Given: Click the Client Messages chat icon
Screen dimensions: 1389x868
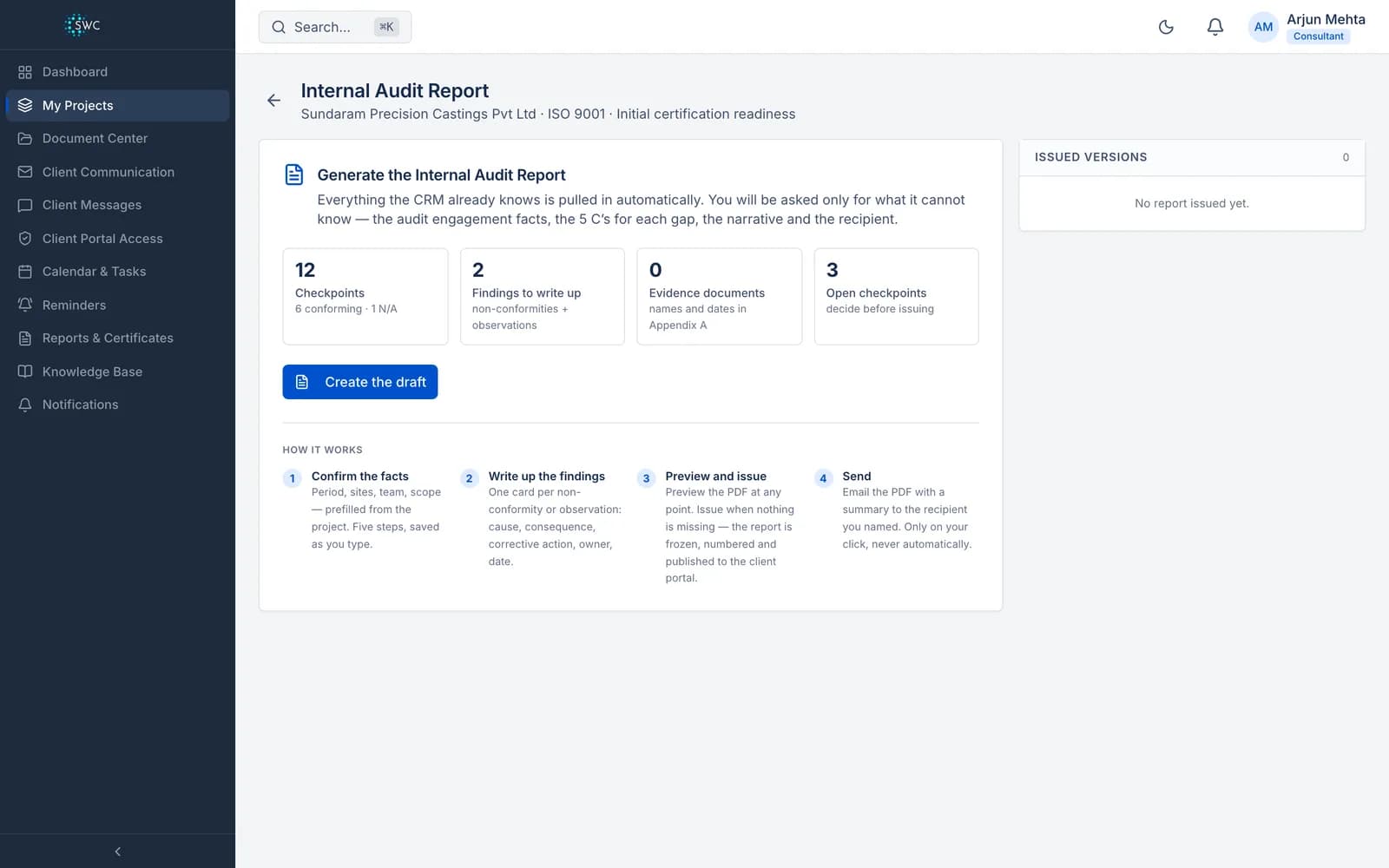Looking at the screenshot, I should point(25,205).
